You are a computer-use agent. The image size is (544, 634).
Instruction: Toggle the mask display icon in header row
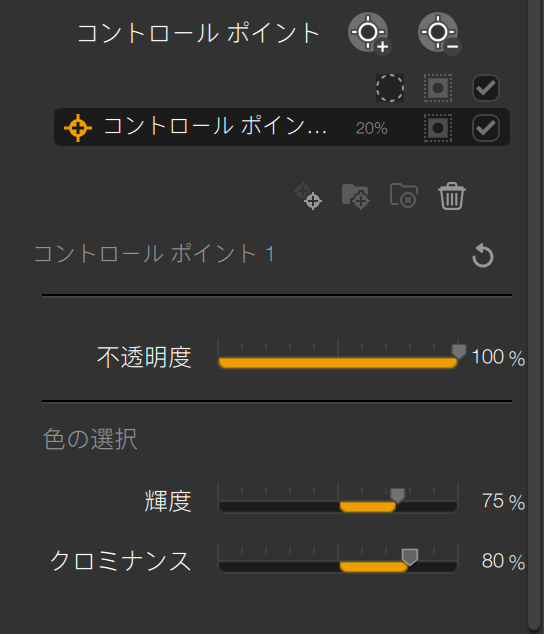438,88
